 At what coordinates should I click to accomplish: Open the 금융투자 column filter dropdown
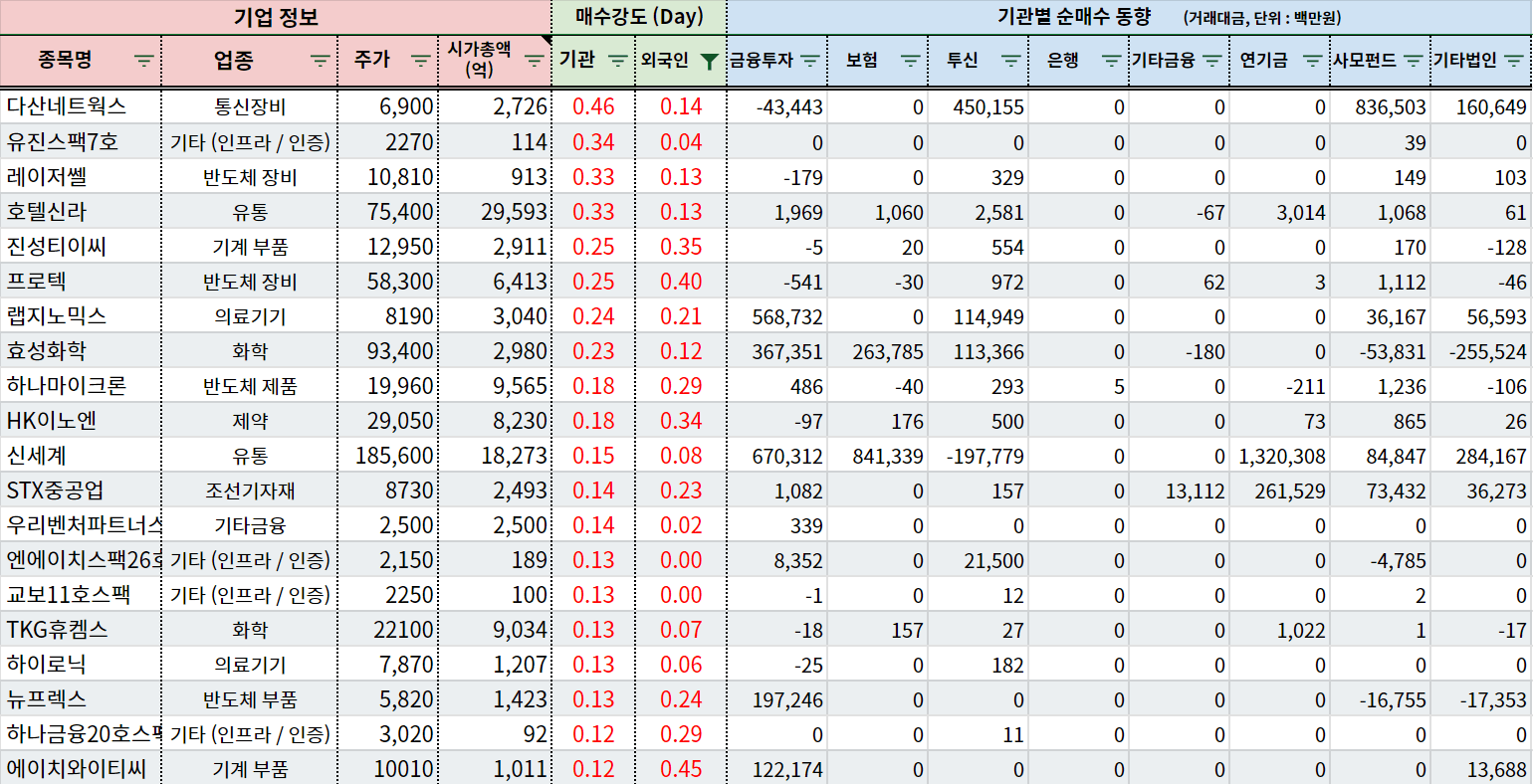(810, 61)
